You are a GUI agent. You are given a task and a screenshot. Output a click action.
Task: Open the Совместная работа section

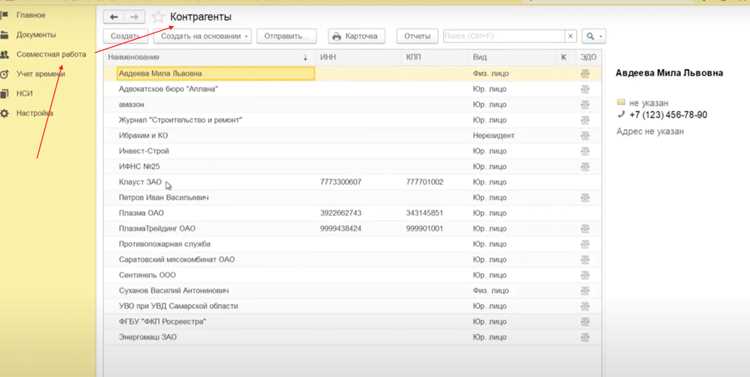pos(51,55)
